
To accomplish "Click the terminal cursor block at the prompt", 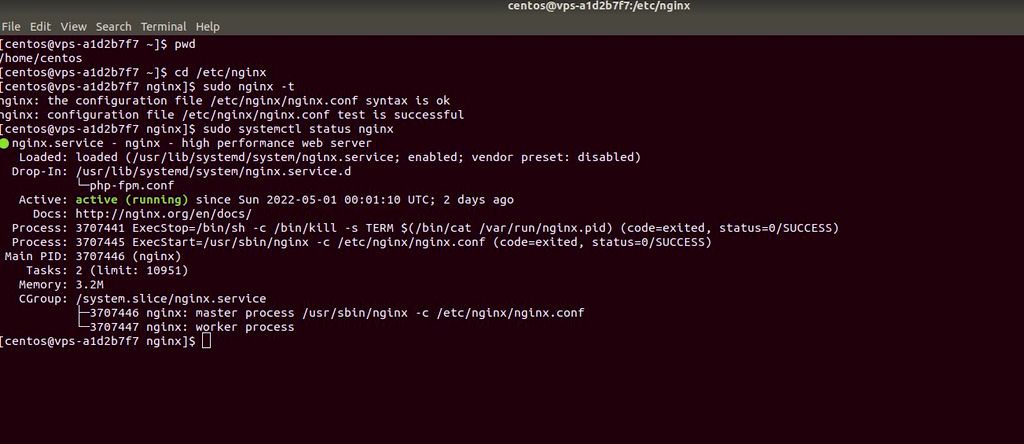I will tap(206, 341).
